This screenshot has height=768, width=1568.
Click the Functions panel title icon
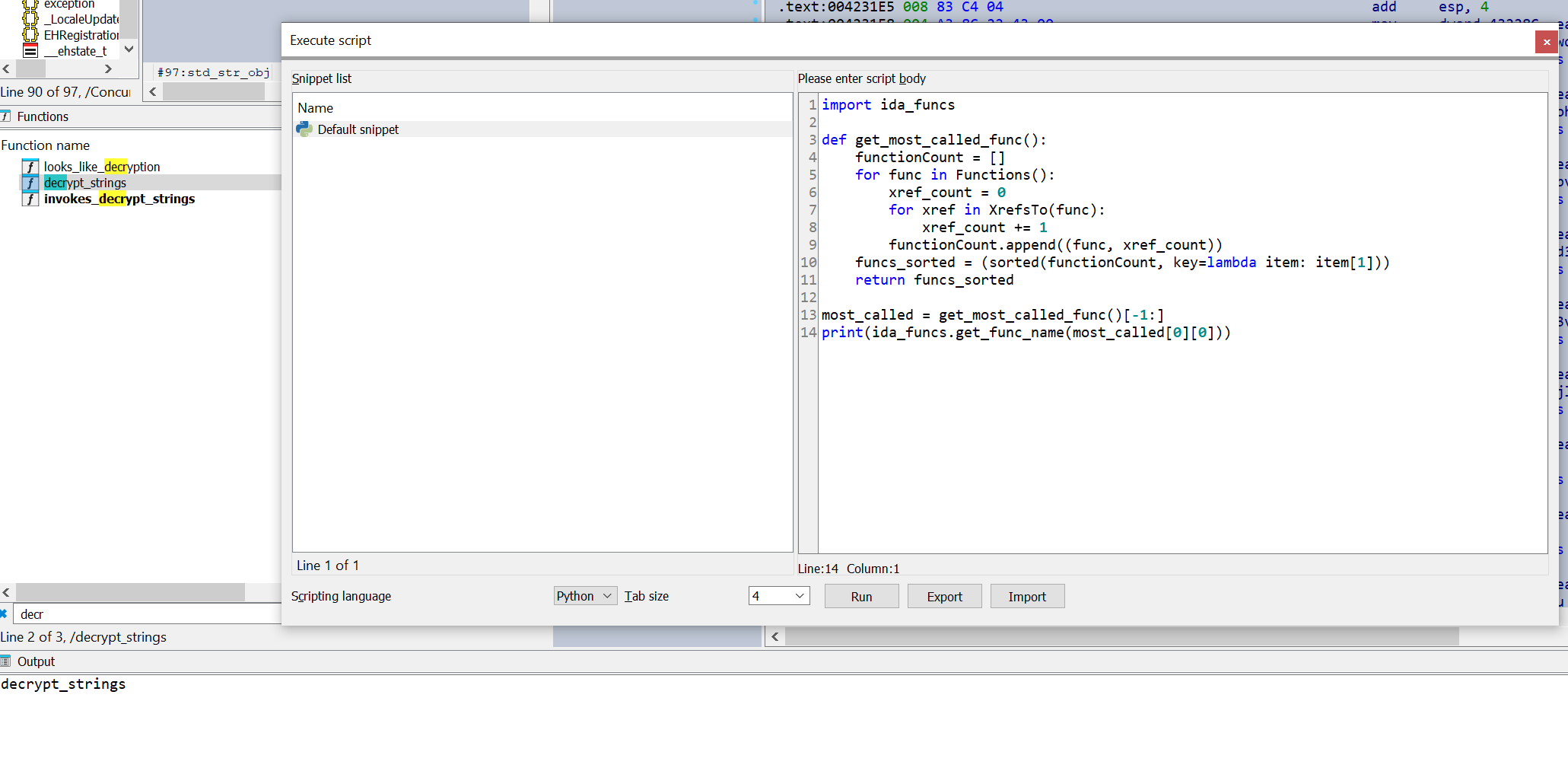[x=6, y=116]
